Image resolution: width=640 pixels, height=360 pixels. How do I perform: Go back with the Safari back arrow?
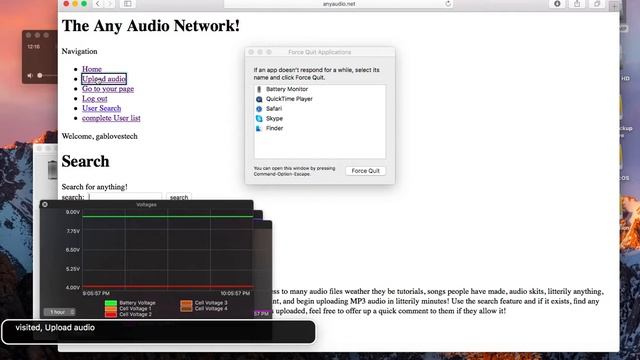(x=98, y=4)
